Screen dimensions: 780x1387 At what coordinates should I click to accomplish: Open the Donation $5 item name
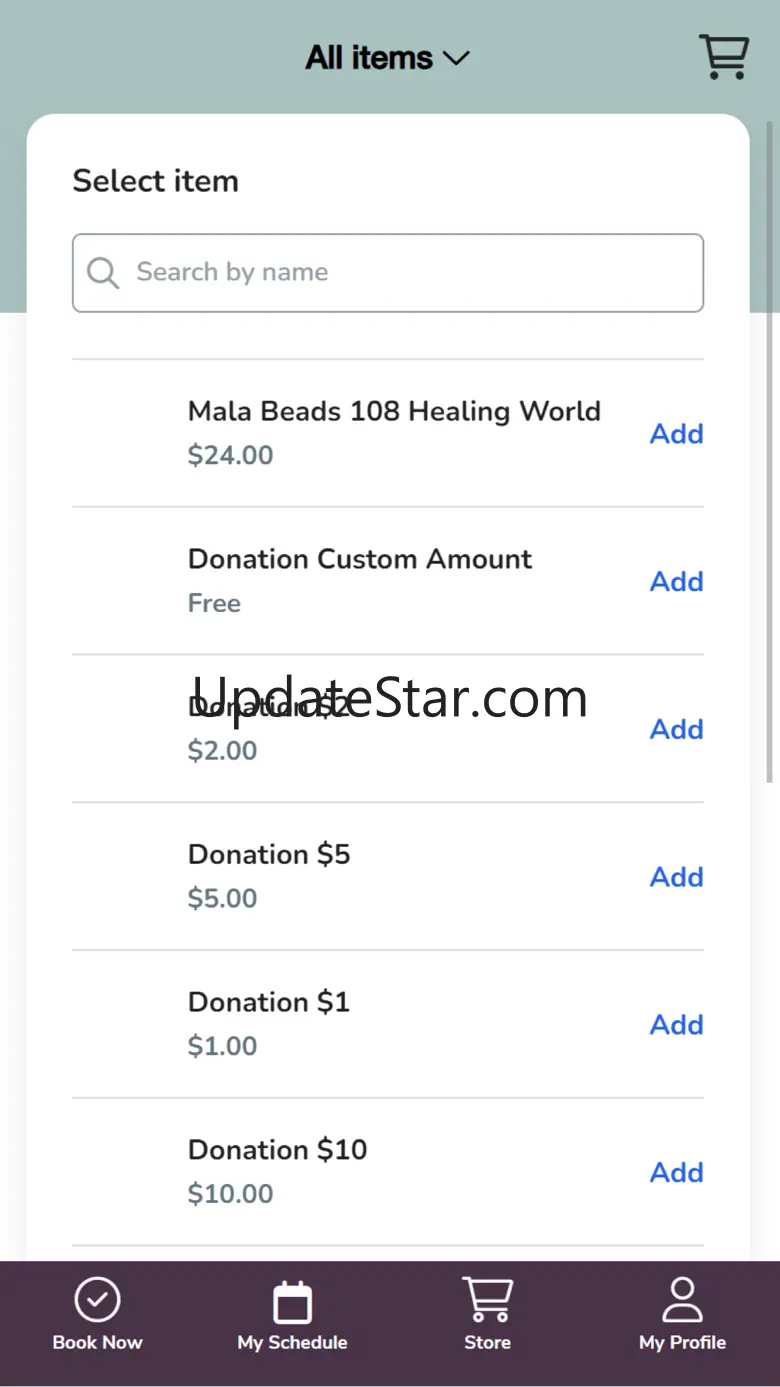coord(269,854)
